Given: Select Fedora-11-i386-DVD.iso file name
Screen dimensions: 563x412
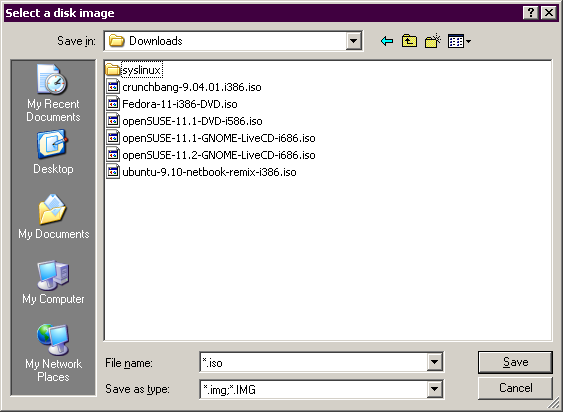Looking at the screenshot, I should coord(180,104).
